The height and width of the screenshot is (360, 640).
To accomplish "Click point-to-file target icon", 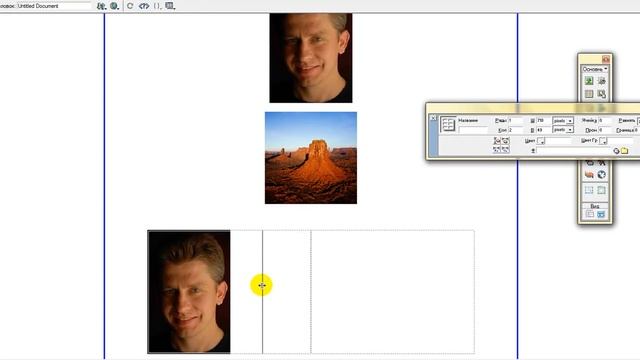I will click(616, 151).
